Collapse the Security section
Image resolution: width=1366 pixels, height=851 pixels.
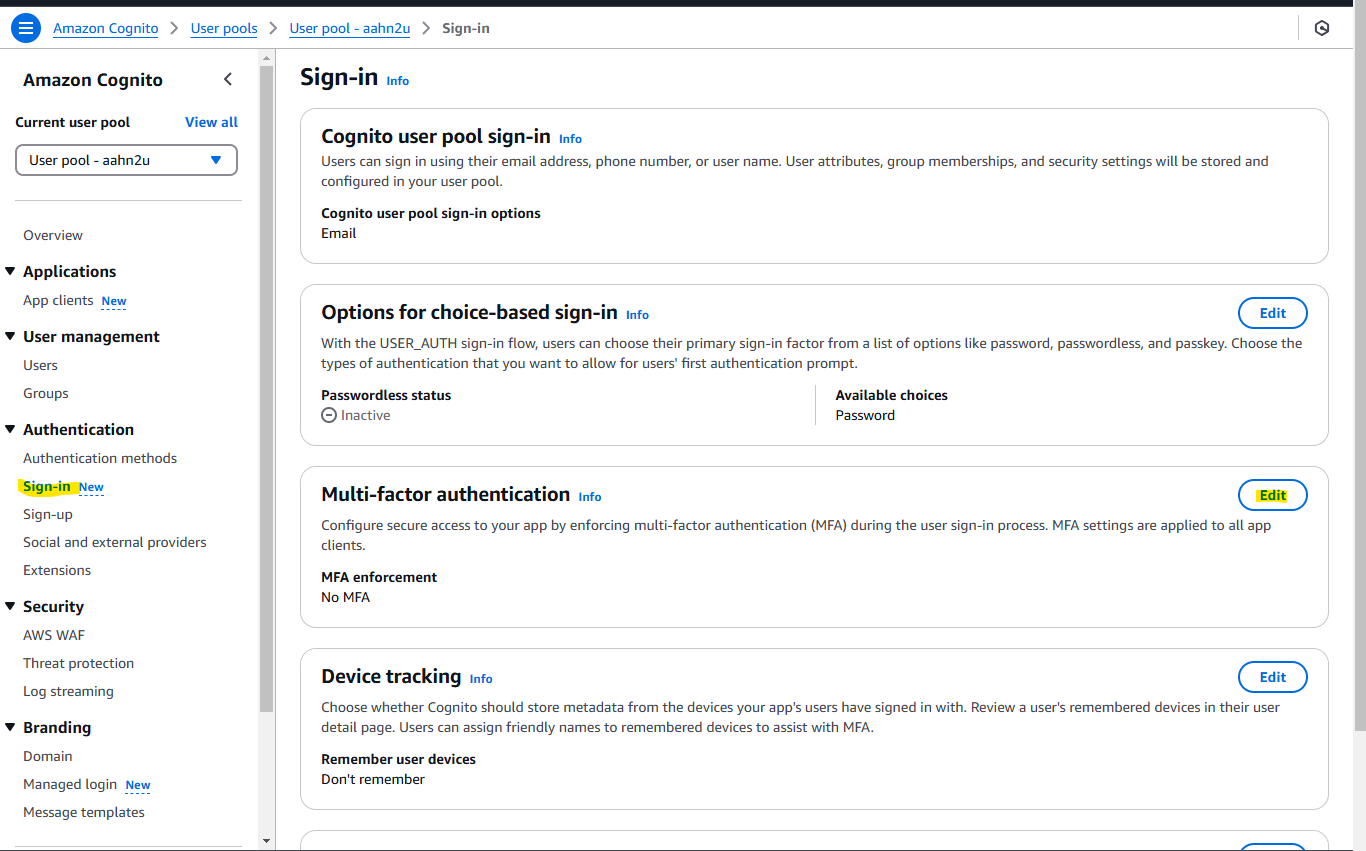coord(10,606)
